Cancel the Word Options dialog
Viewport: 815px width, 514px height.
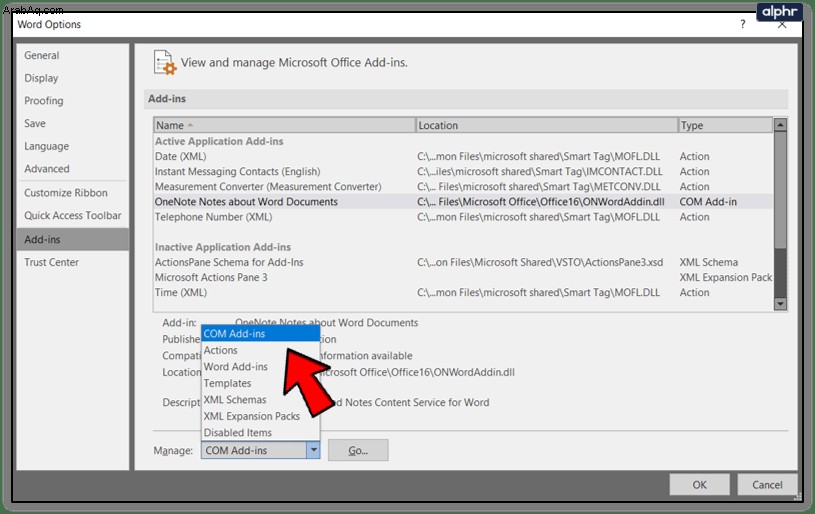click(767, 484)
